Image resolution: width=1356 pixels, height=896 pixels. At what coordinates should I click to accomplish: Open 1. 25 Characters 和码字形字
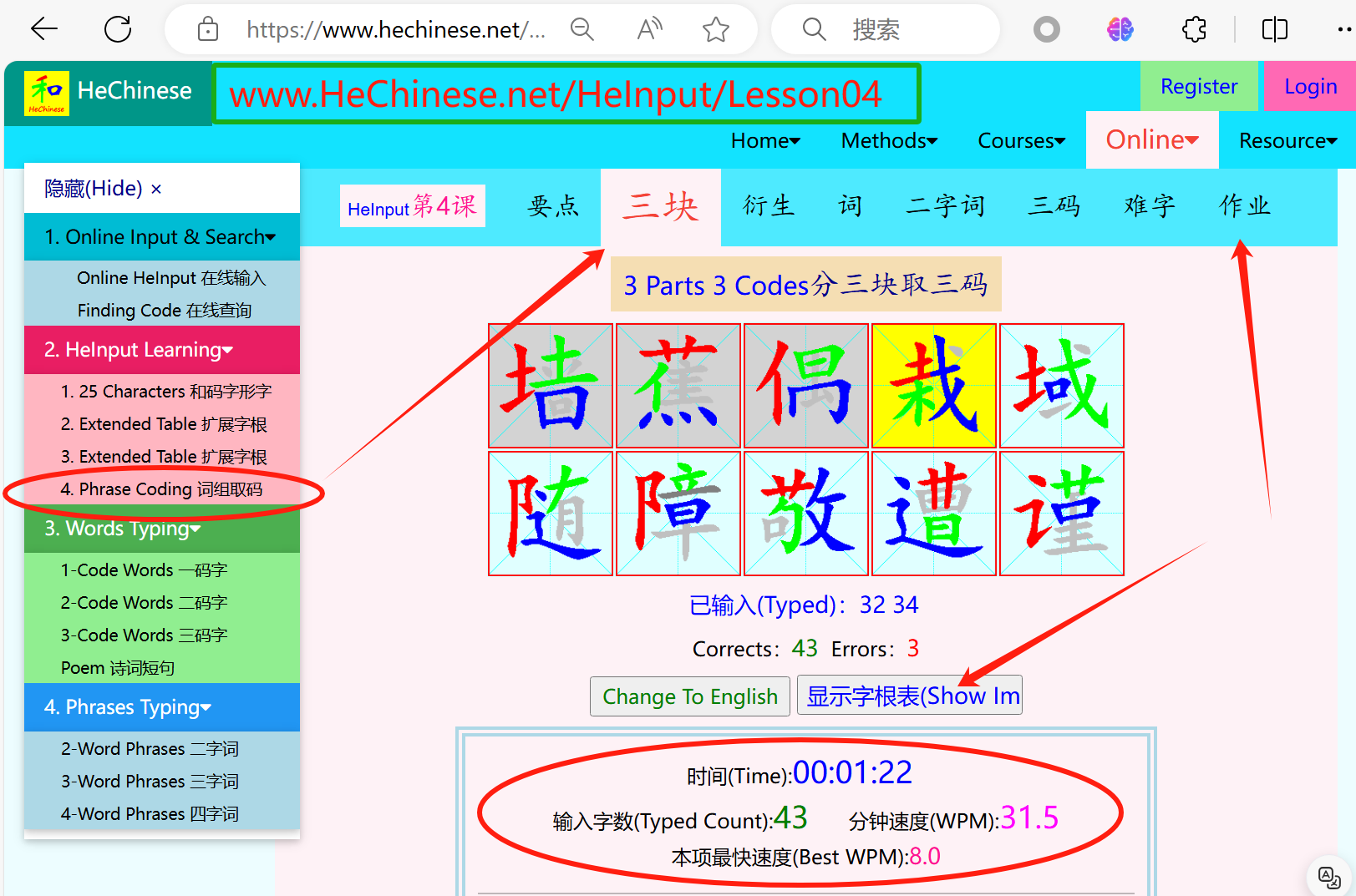pyautogui.click(x=166, y=391)
